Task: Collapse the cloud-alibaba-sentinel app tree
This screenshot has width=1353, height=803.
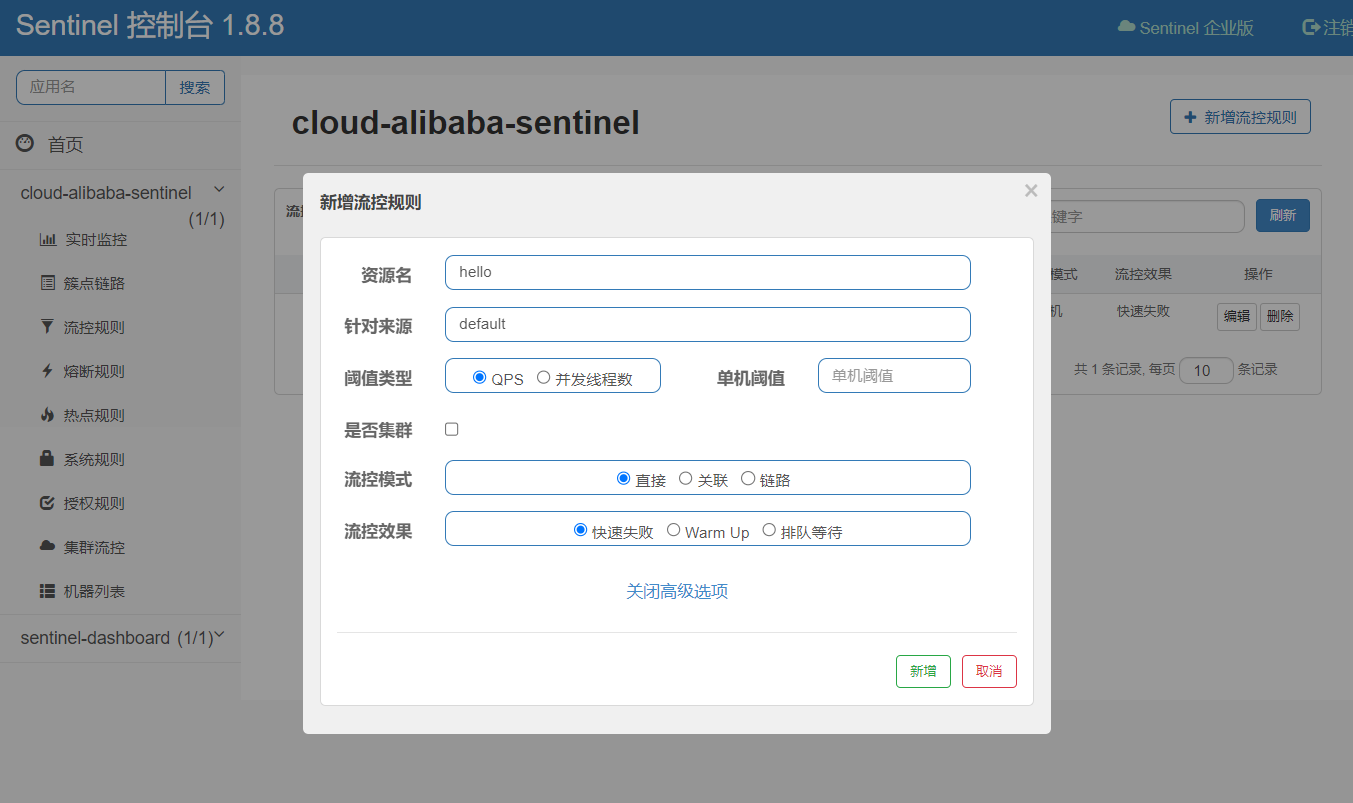Action: pos(219,190)
